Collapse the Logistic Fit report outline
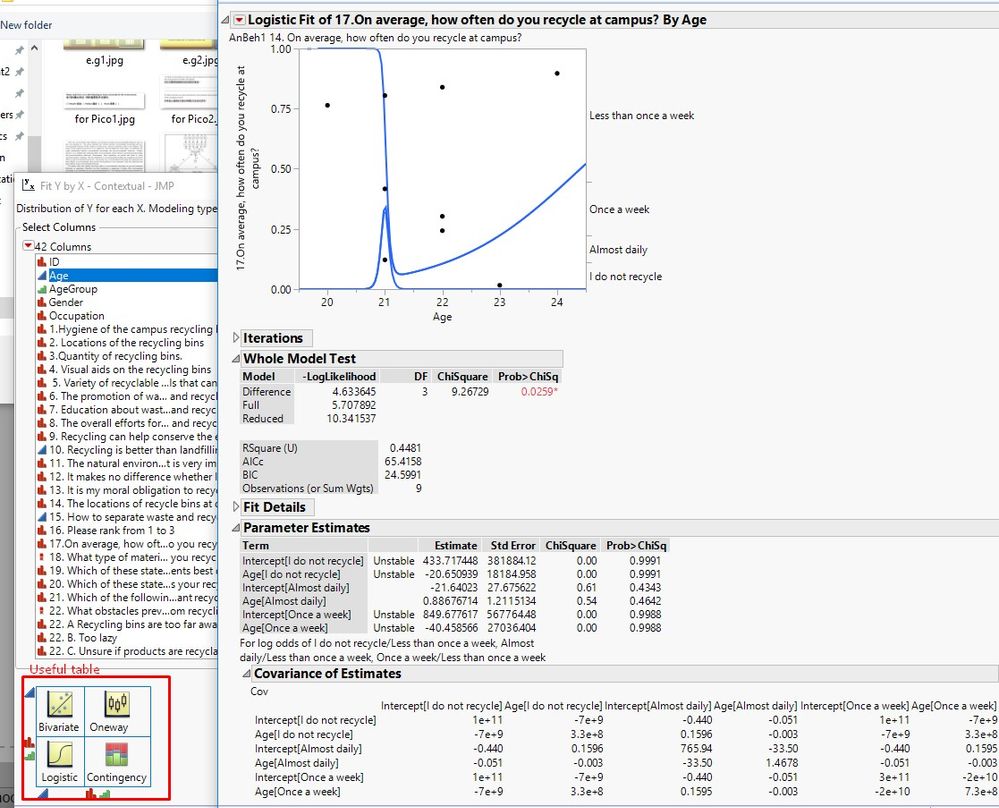 pyautogui.click(x=226, y=20)
